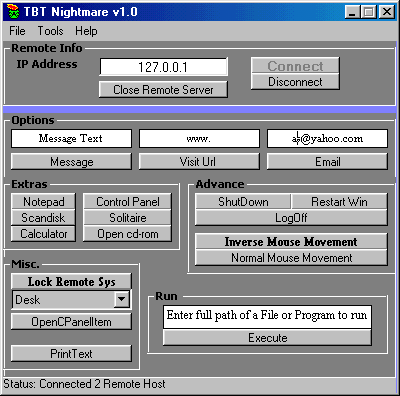Click the Visit Url button
This screenshot has width=400, height=396.
coord(199,162)
